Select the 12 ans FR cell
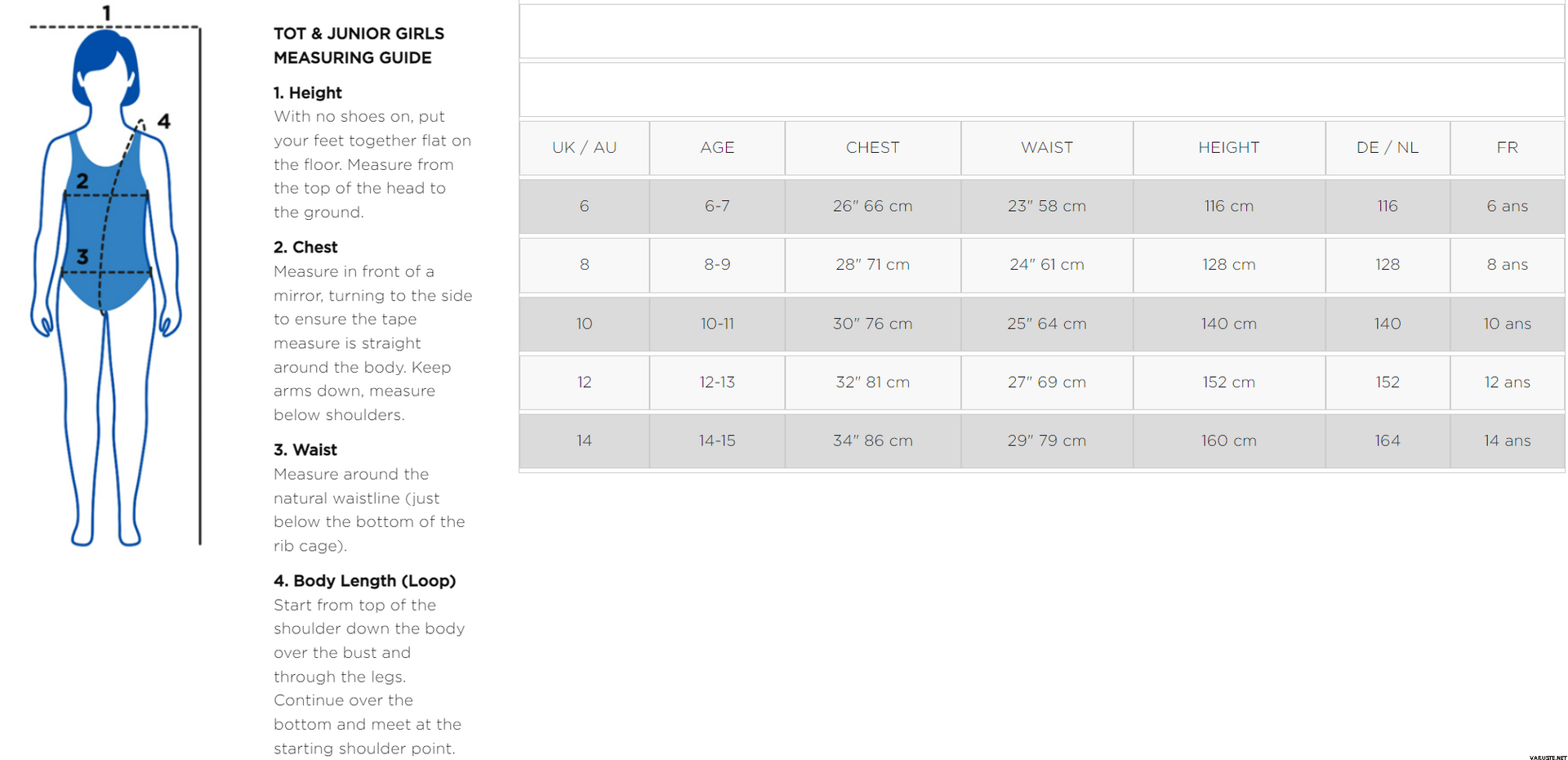 coord(1507,382)
